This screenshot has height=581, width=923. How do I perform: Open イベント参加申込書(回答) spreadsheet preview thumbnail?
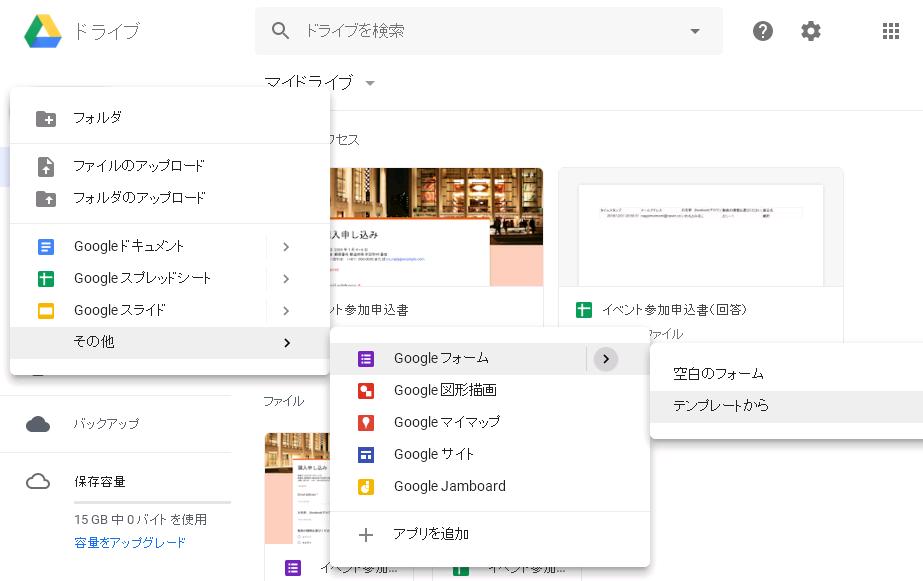(700, 227)
